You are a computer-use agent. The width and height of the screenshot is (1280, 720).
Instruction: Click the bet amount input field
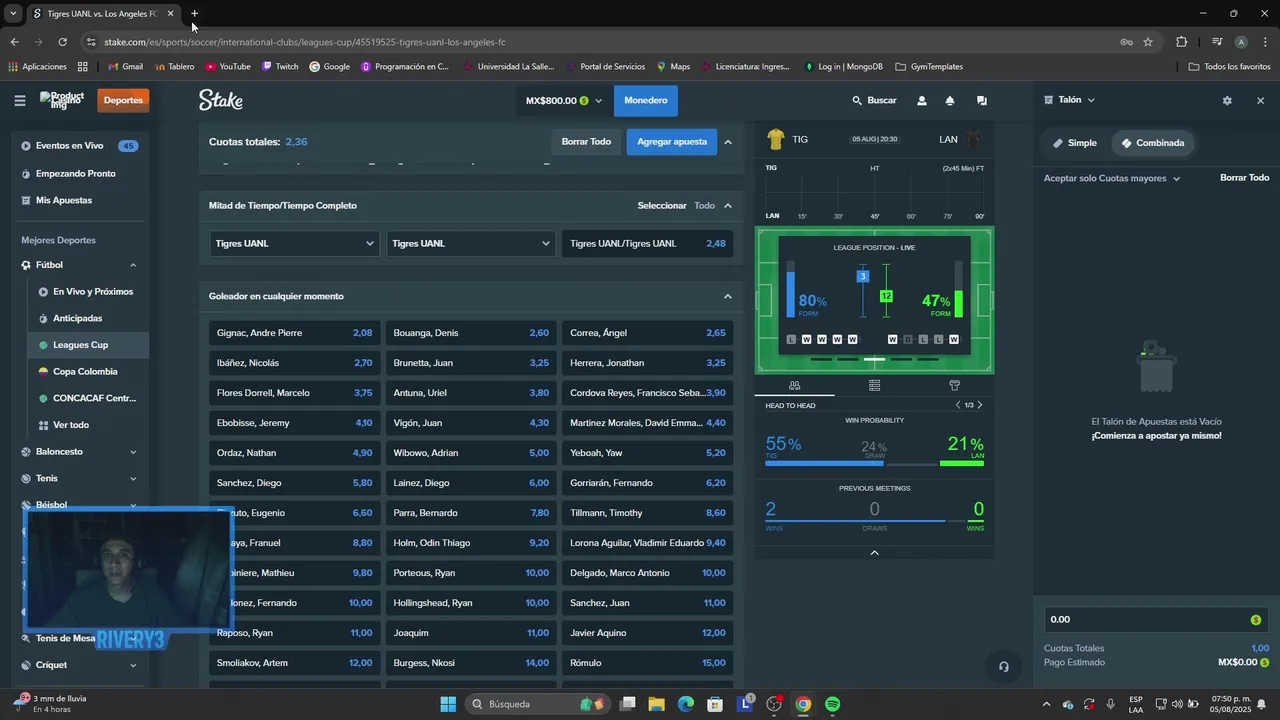pyautogui.click(x=1156, y=620)
